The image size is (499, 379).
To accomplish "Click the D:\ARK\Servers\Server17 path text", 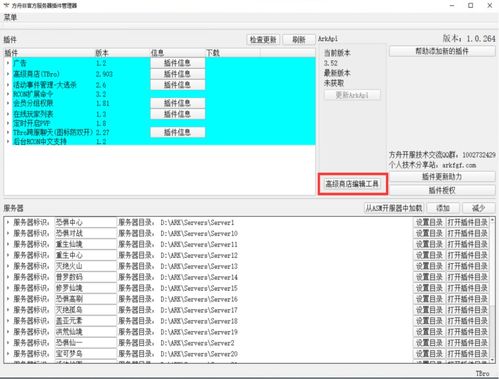I will click(x=199, y=310).
